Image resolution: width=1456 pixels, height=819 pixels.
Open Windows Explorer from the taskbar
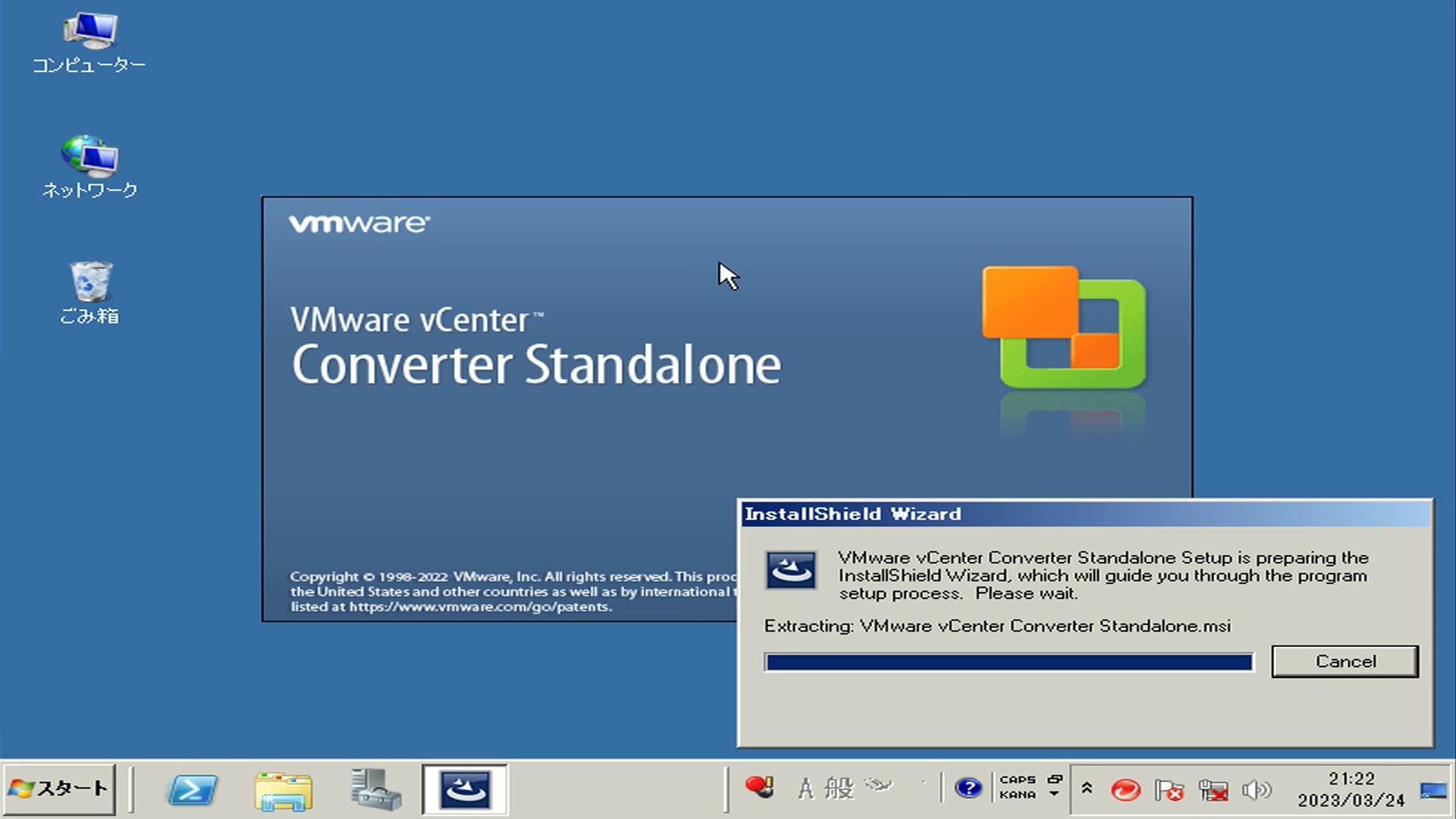283,790
